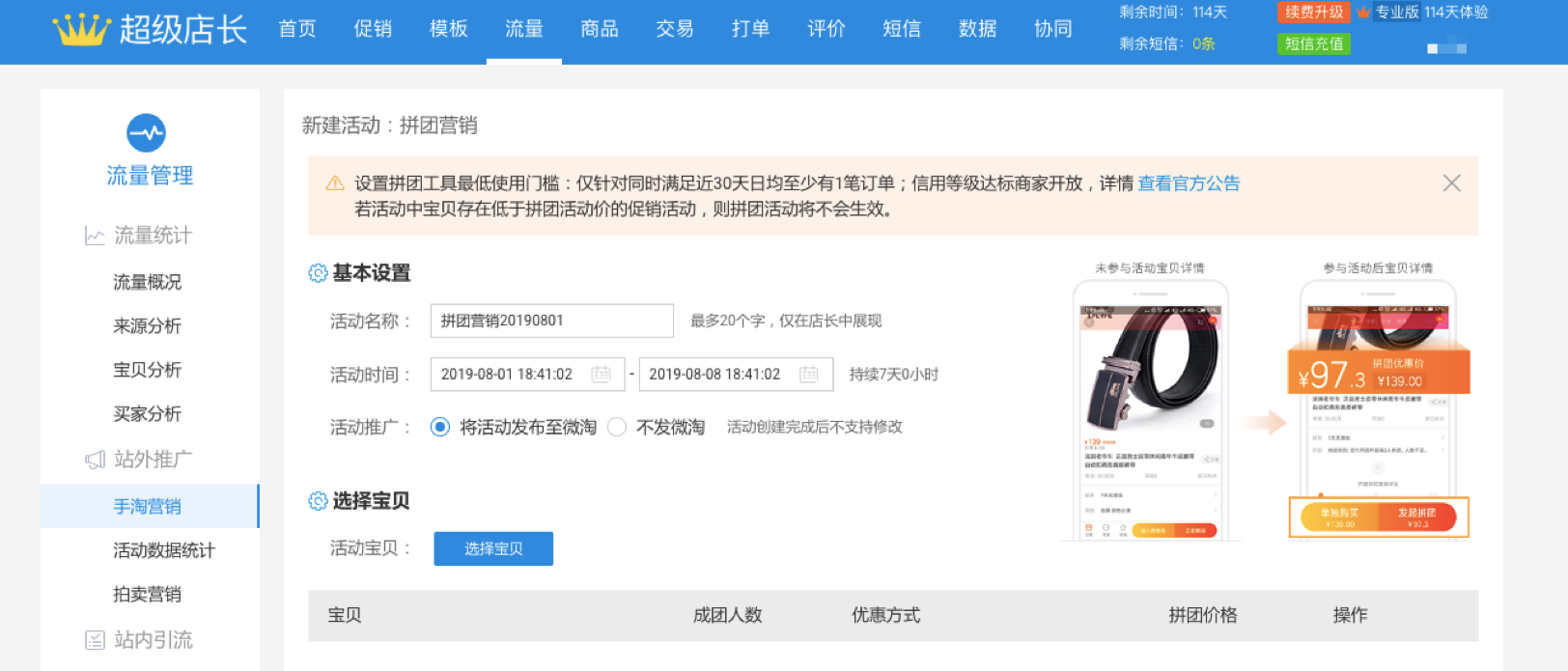Viewport: 1568px width, 671px height.
Task: Select 将活动发布至微淘 radio option
Action: coord(440,427)
